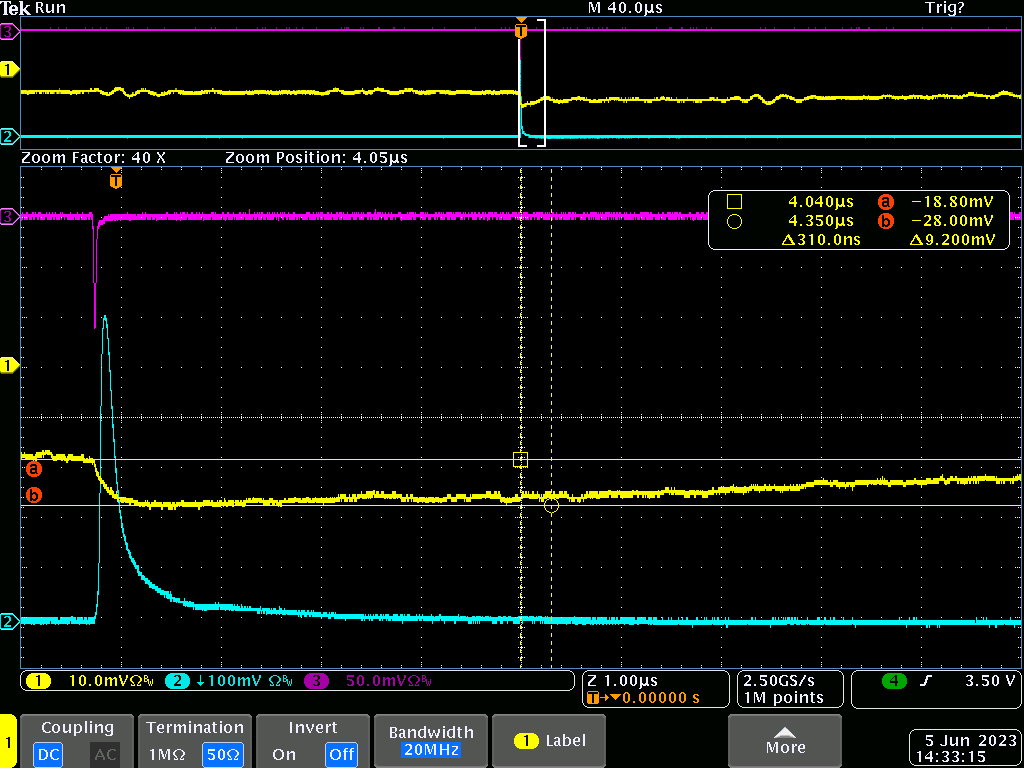
Task: Click the channel 1 ground marker in zoomed view
Action: (x=10, y=366)
